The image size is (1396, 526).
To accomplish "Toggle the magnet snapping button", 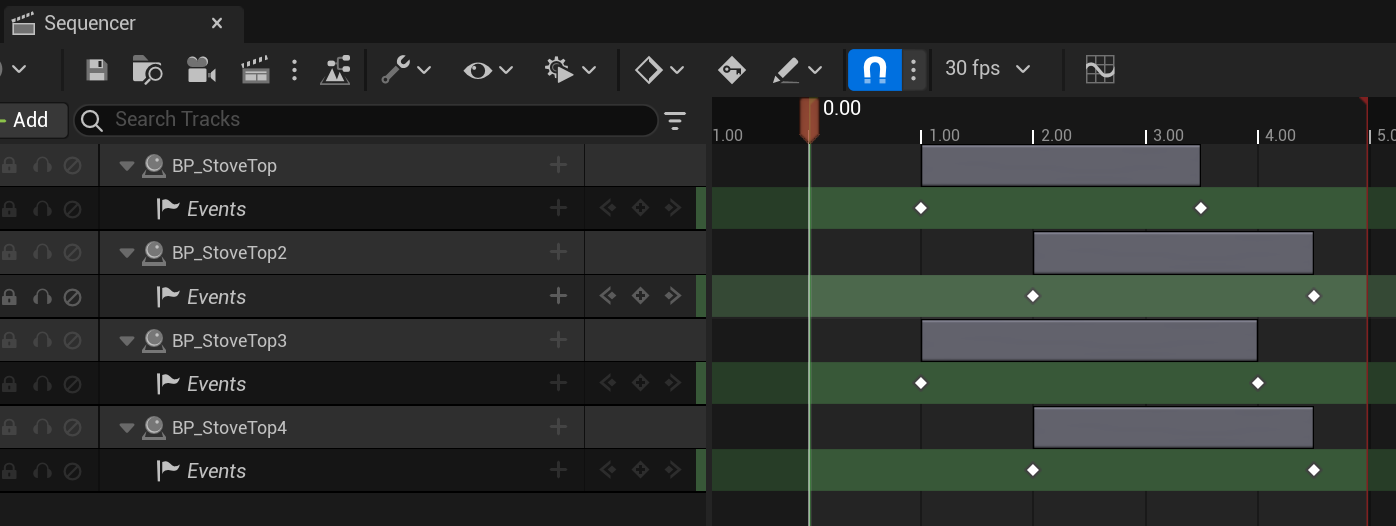I will [874, 70].
